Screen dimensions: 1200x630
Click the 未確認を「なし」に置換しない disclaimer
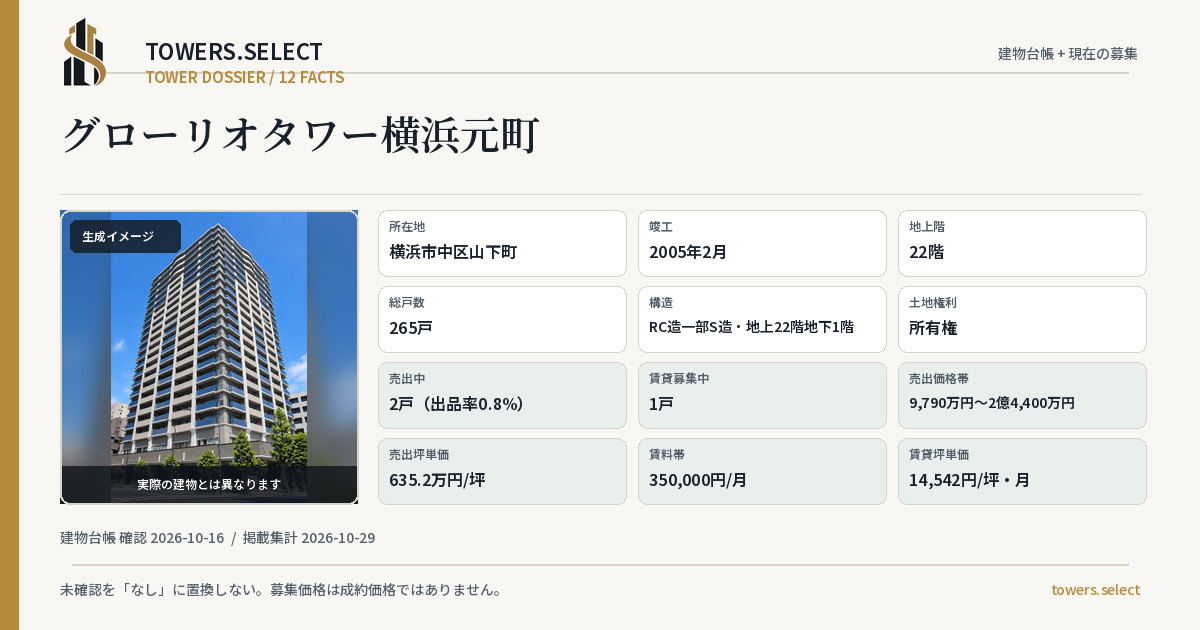pyautogui.click(x=281, y=590)
